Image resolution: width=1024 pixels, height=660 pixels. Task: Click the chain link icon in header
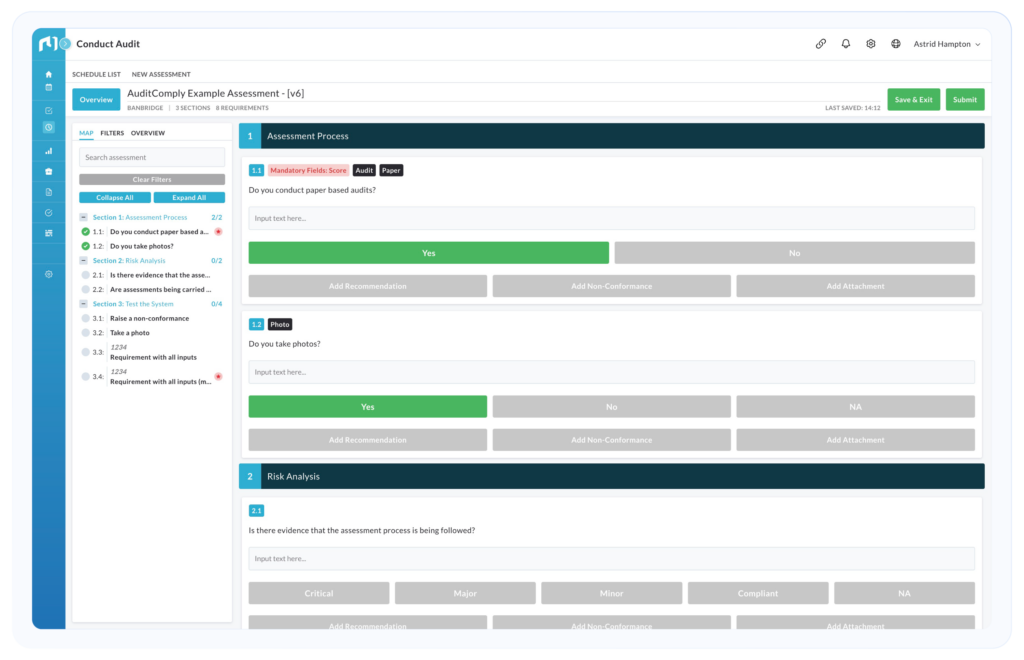click(x=821, y=44)
